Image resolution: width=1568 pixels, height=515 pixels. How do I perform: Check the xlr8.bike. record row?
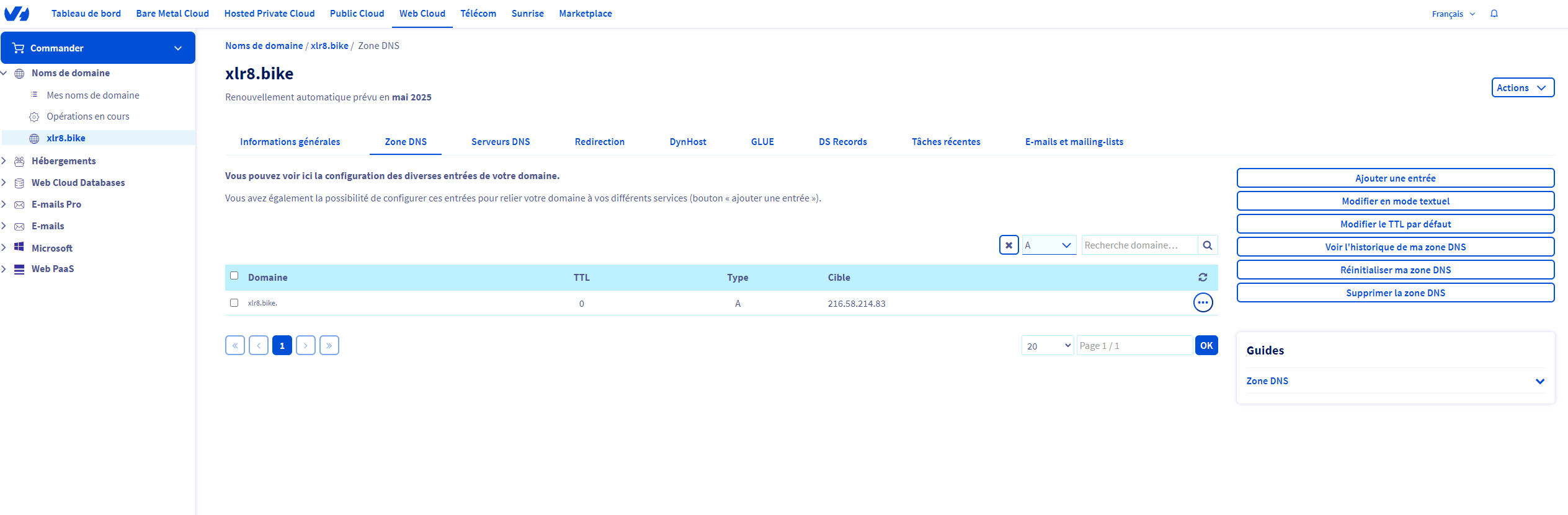click(x=234, y=303)
